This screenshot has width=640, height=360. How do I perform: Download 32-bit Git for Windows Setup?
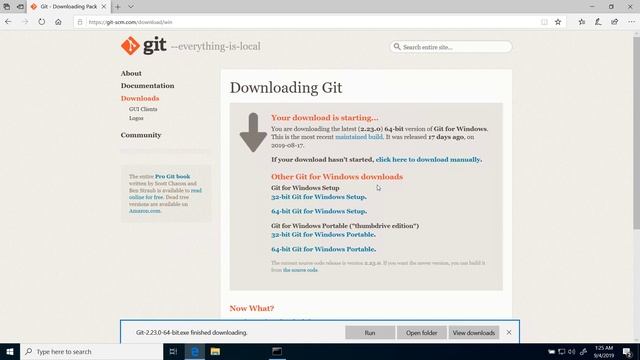click(318, 197)
